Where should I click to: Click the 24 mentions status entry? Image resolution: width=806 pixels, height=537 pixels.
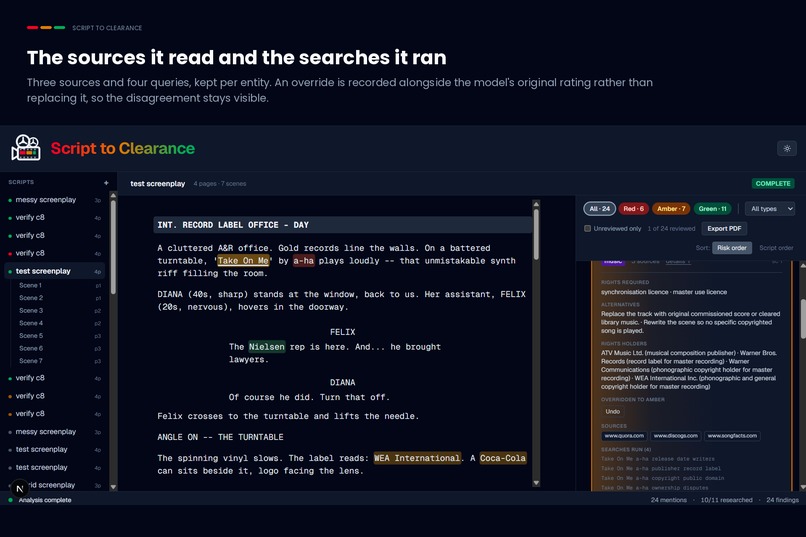pyautogui.click(x=668, y=500)
